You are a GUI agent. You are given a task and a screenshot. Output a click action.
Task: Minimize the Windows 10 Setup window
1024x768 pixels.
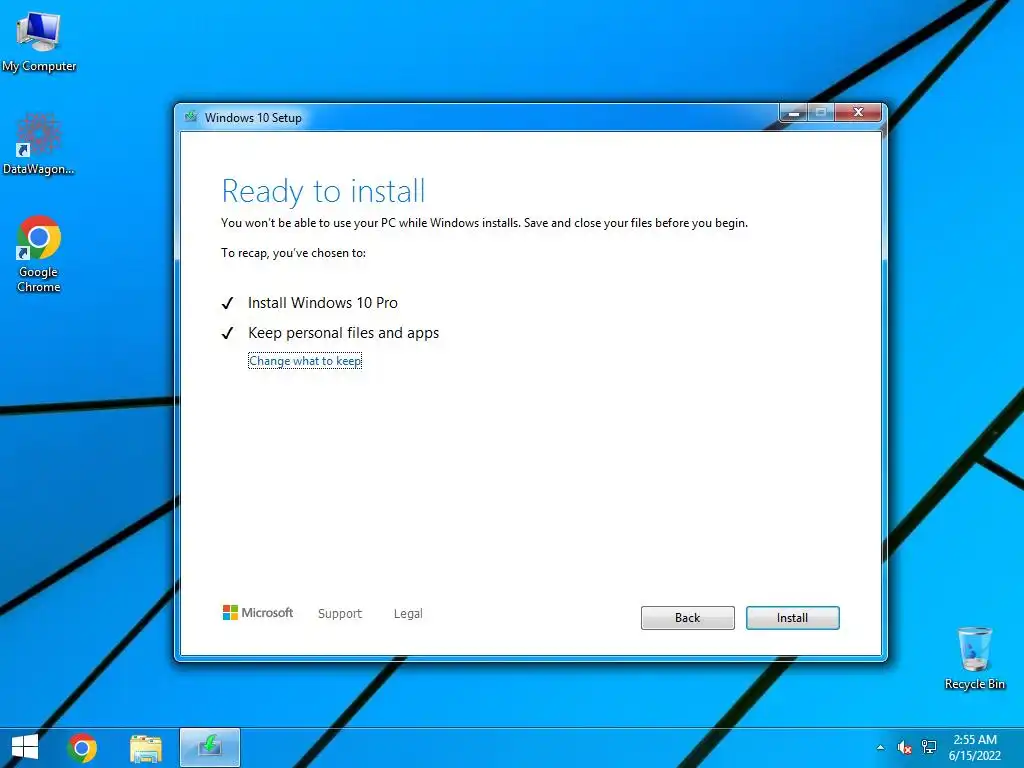pyautogui.click(x=794, y=113)
